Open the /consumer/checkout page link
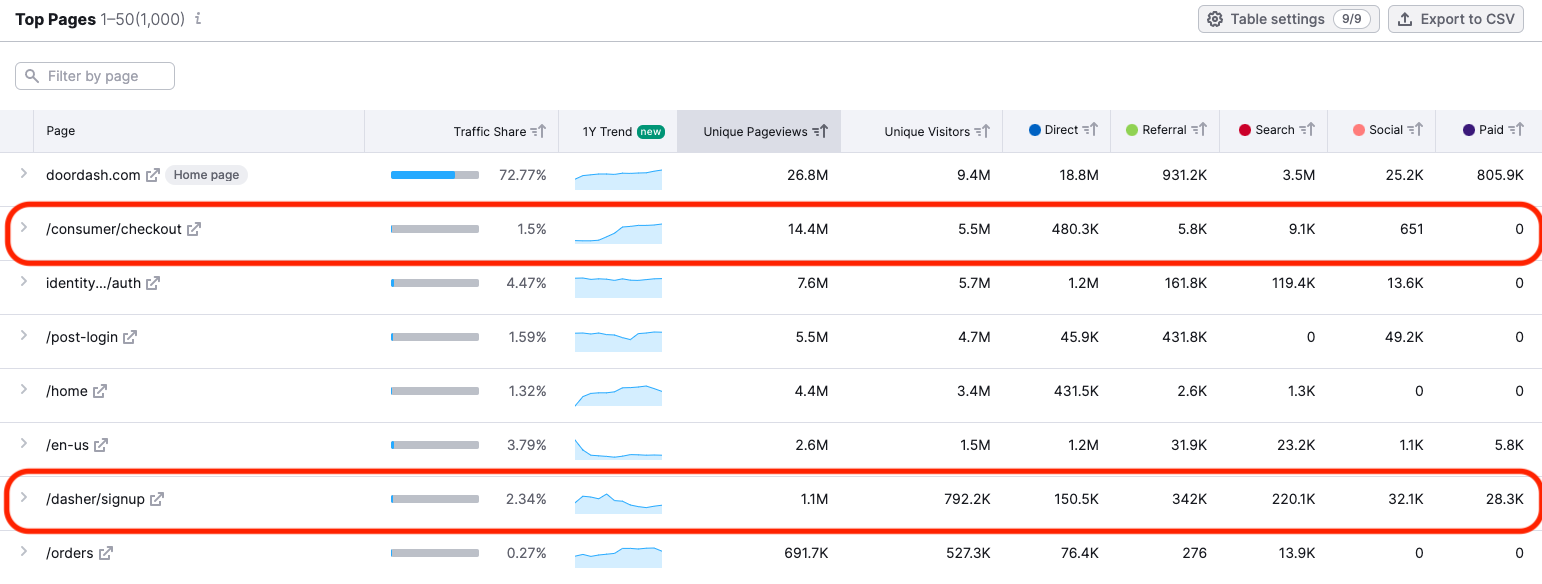1542x584 pixels. coord(114,229)
